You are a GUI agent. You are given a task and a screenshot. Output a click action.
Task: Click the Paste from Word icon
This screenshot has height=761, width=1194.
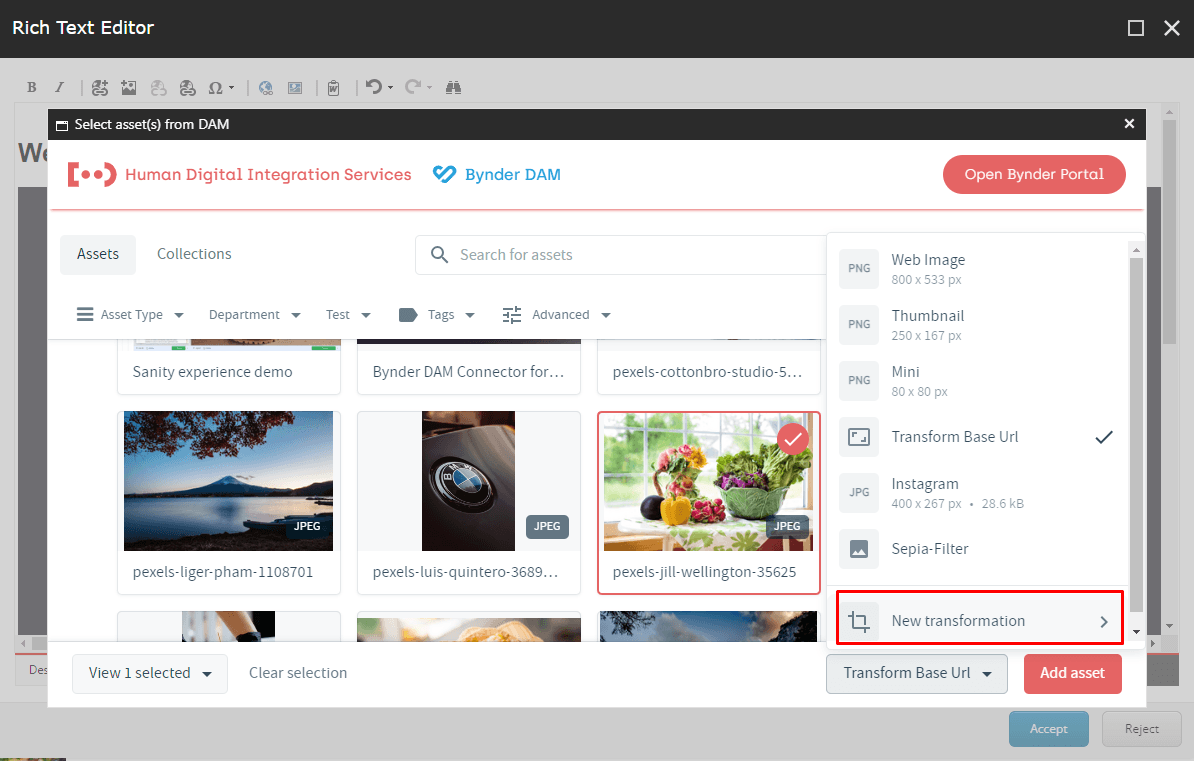334,88
